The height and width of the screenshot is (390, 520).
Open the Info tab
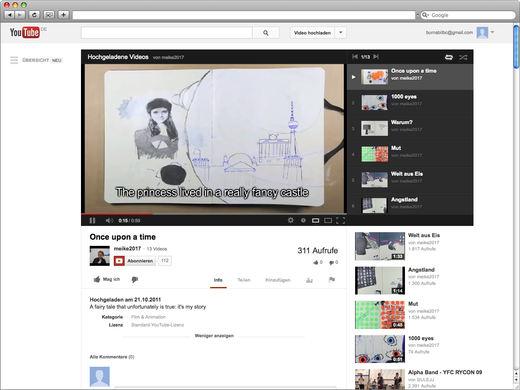pos(218,280)
